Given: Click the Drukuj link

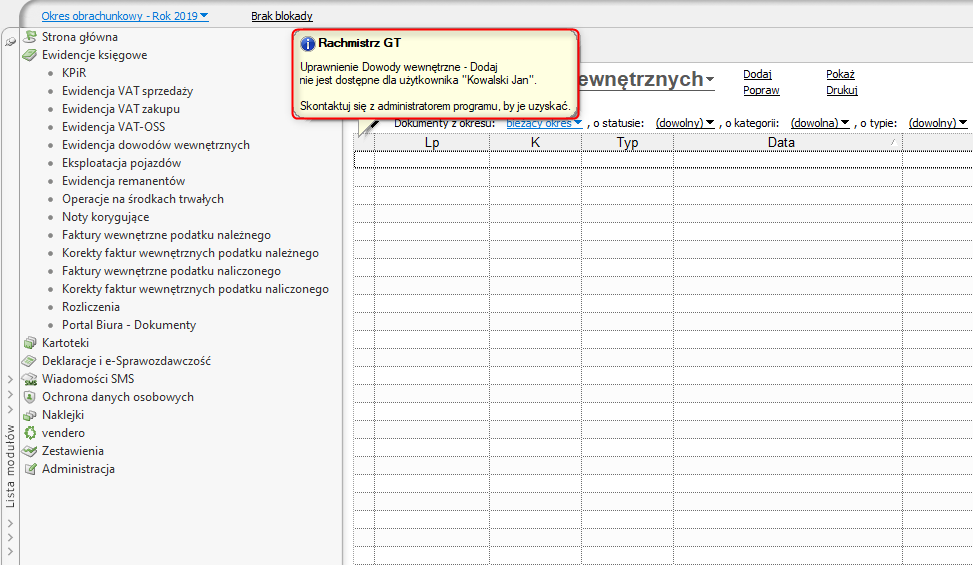Looking at the screenshot, I should pos(841,90).
